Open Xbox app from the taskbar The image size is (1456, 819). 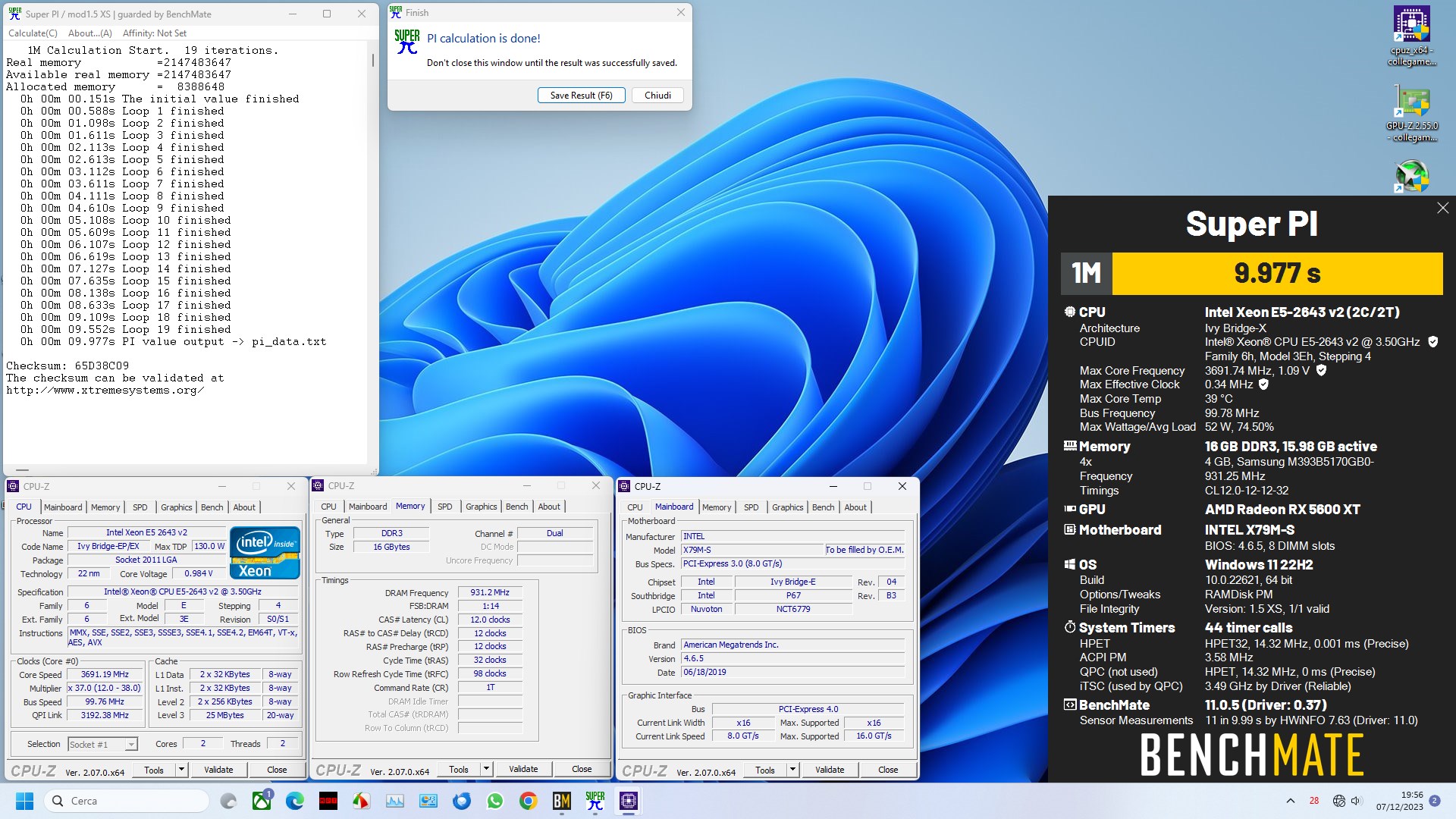[x=262, y=801]
